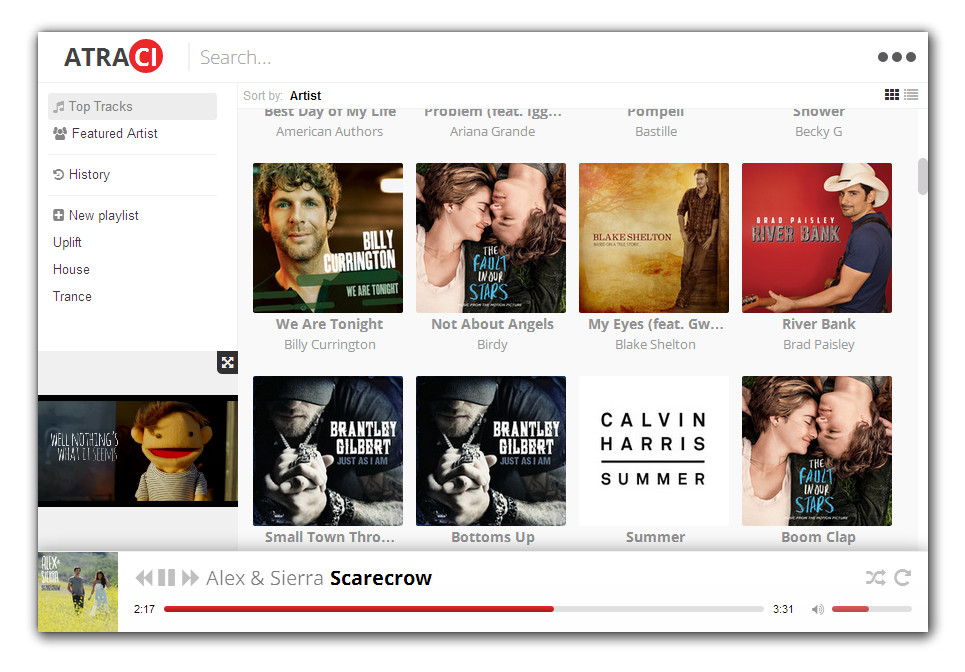Screen dimensions: 965x672
Task: Click the History clock icon
Action: (x=58, y=175)
